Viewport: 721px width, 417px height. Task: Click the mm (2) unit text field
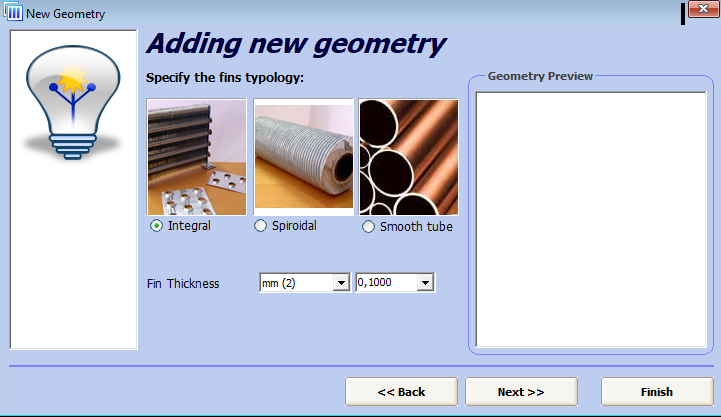point(297,283)
